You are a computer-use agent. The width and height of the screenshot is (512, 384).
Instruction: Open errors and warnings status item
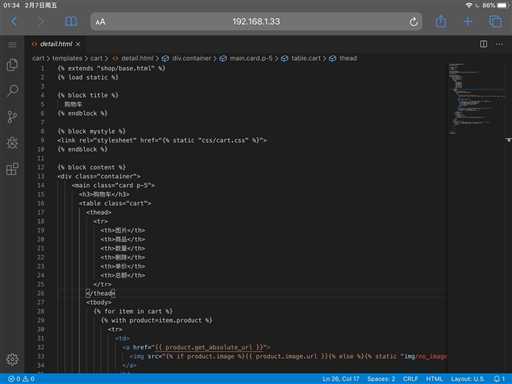coord(22,379)
